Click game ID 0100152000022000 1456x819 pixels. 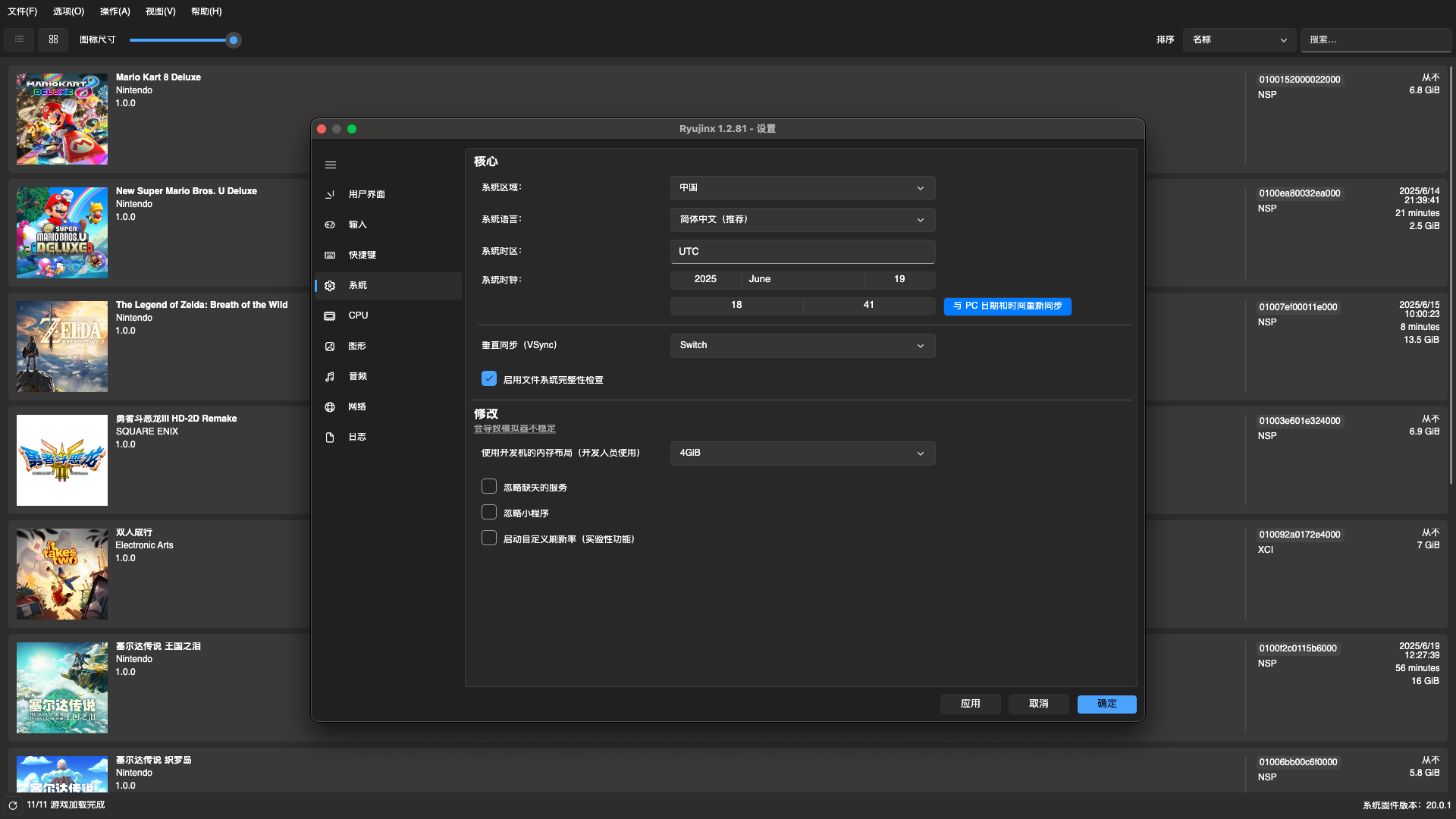[1300, 80]
